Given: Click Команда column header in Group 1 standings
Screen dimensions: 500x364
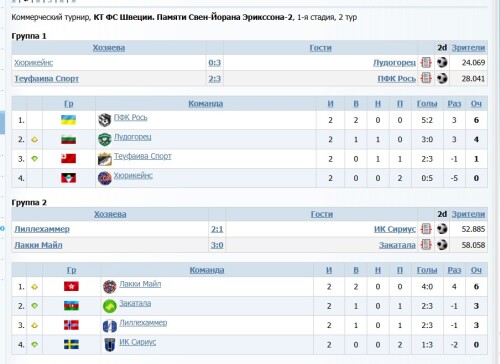Looking at the screenshot, I should click(x=206, y=104).
